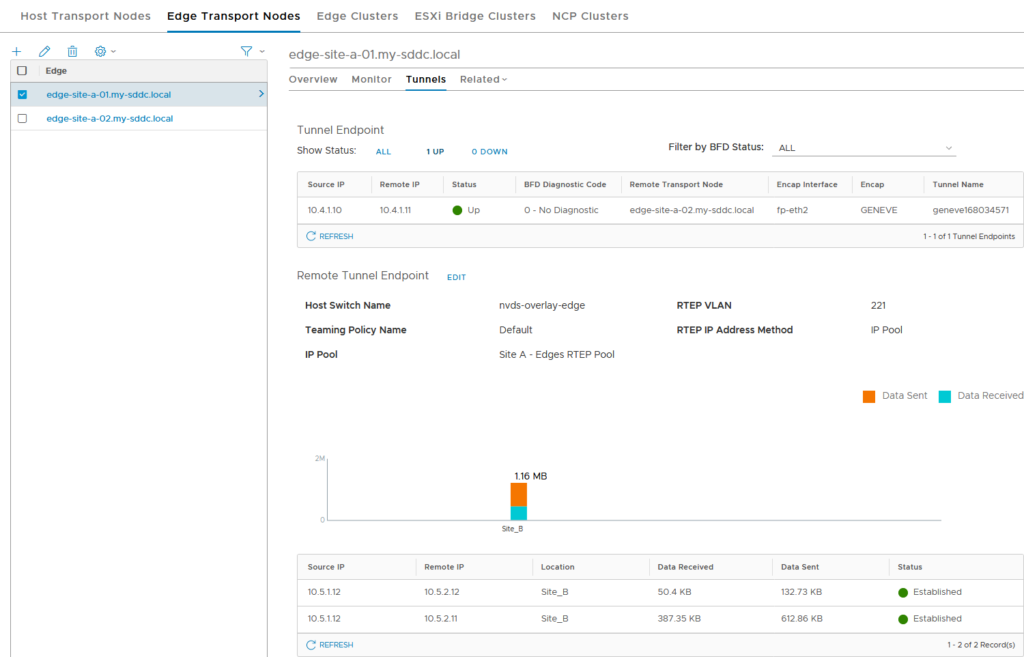Screen dimensions: 1024x657
Task: Click the orange Data Sent bar segment
Action: pyautogui.click(x=519, y=494)
